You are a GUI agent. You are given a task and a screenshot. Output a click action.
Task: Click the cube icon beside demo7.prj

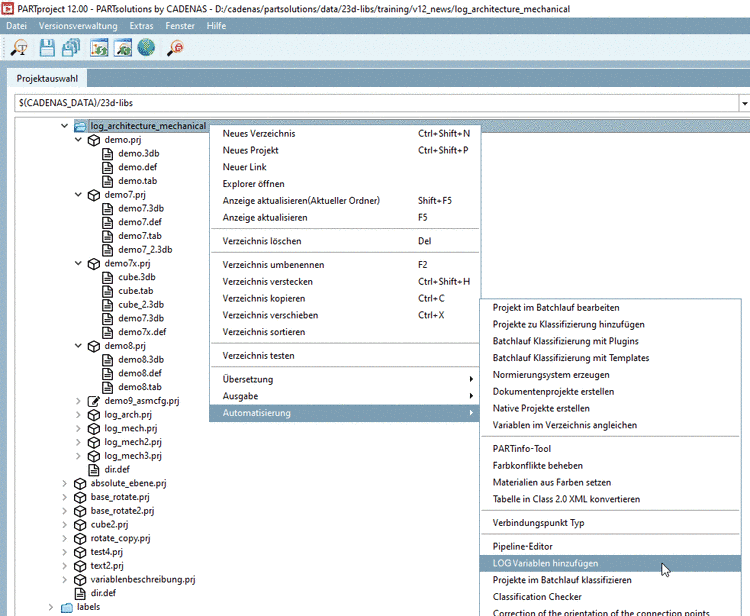[94, 195]
